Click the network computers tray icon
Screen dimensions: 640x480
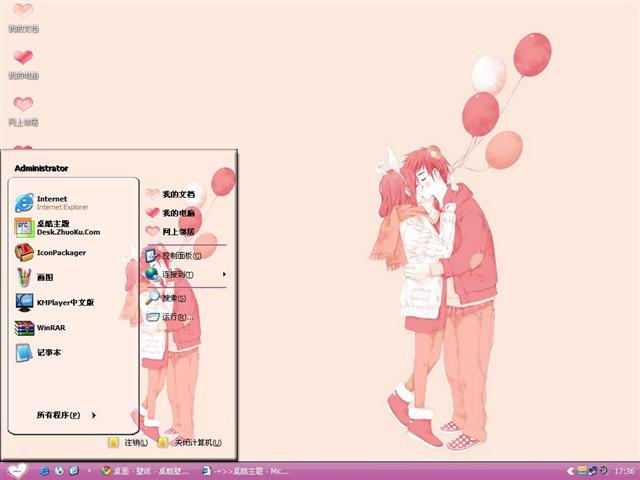[x=592, y=471]
